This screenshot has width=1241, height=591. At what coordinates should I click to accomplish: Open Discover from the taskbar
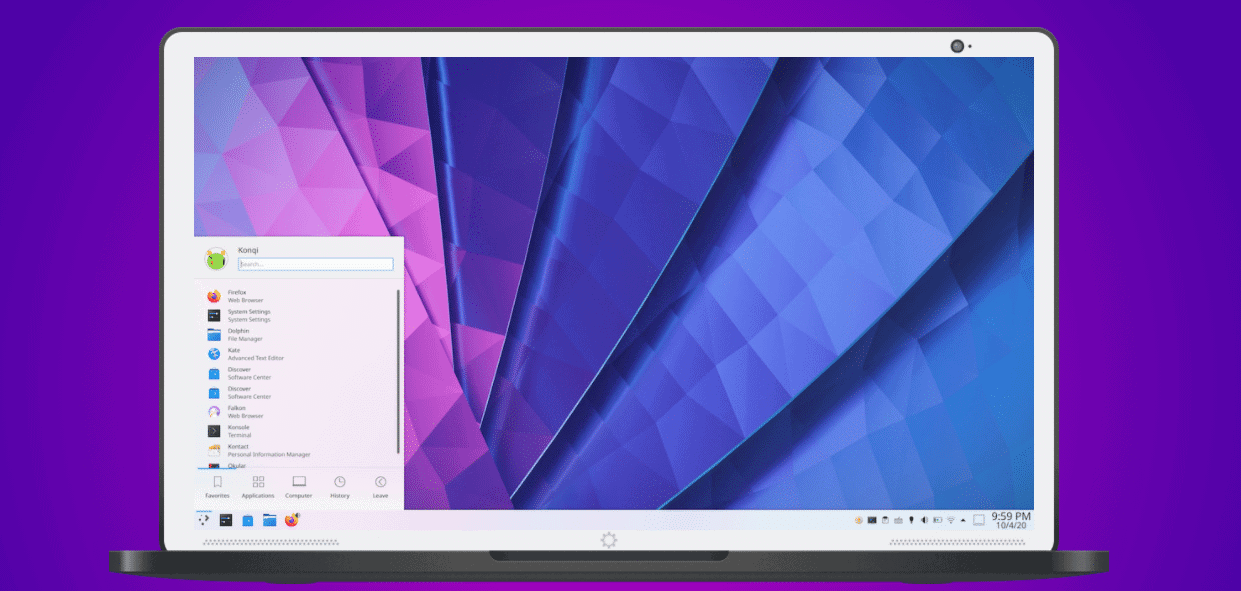[x=248, y=520]
